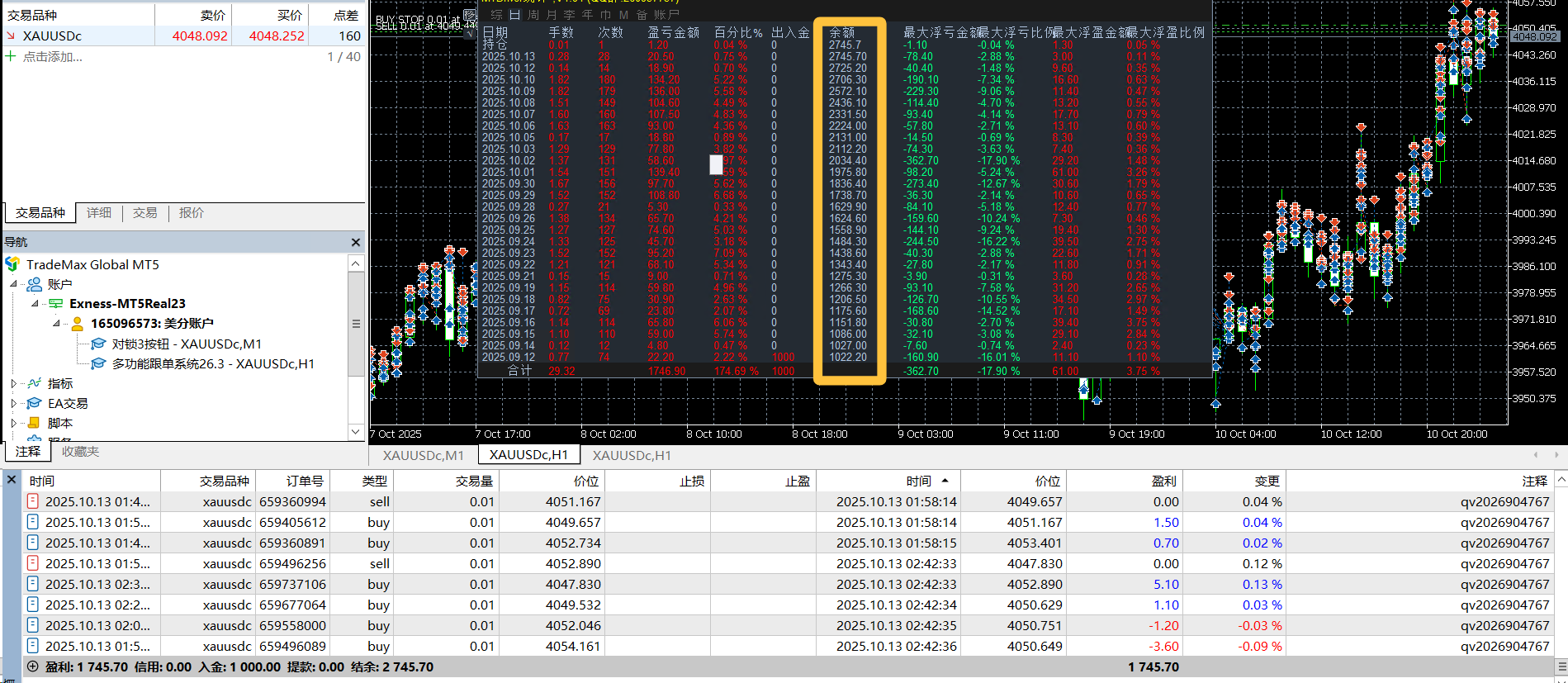Screen dimensions: 1568x683
Task: Select the 周 period in the statistics panel
Action: tap(533, 15)
